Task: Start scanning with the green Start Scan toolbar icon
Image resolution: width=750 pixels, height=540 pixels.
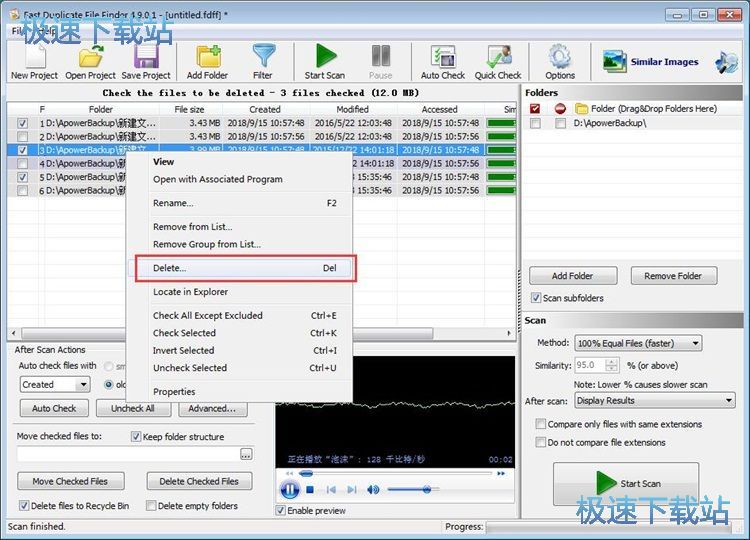Action: tap(325, 62)
